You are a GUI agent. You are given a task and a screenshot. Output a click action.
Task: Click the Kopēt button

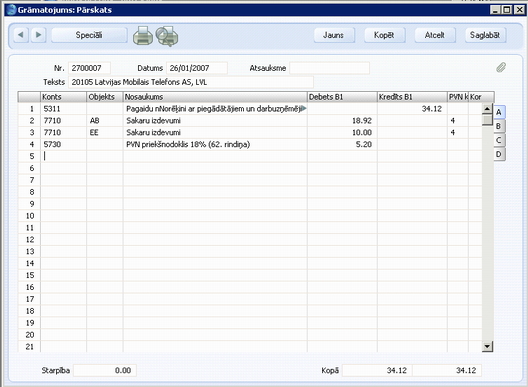[x=385, y=35]
